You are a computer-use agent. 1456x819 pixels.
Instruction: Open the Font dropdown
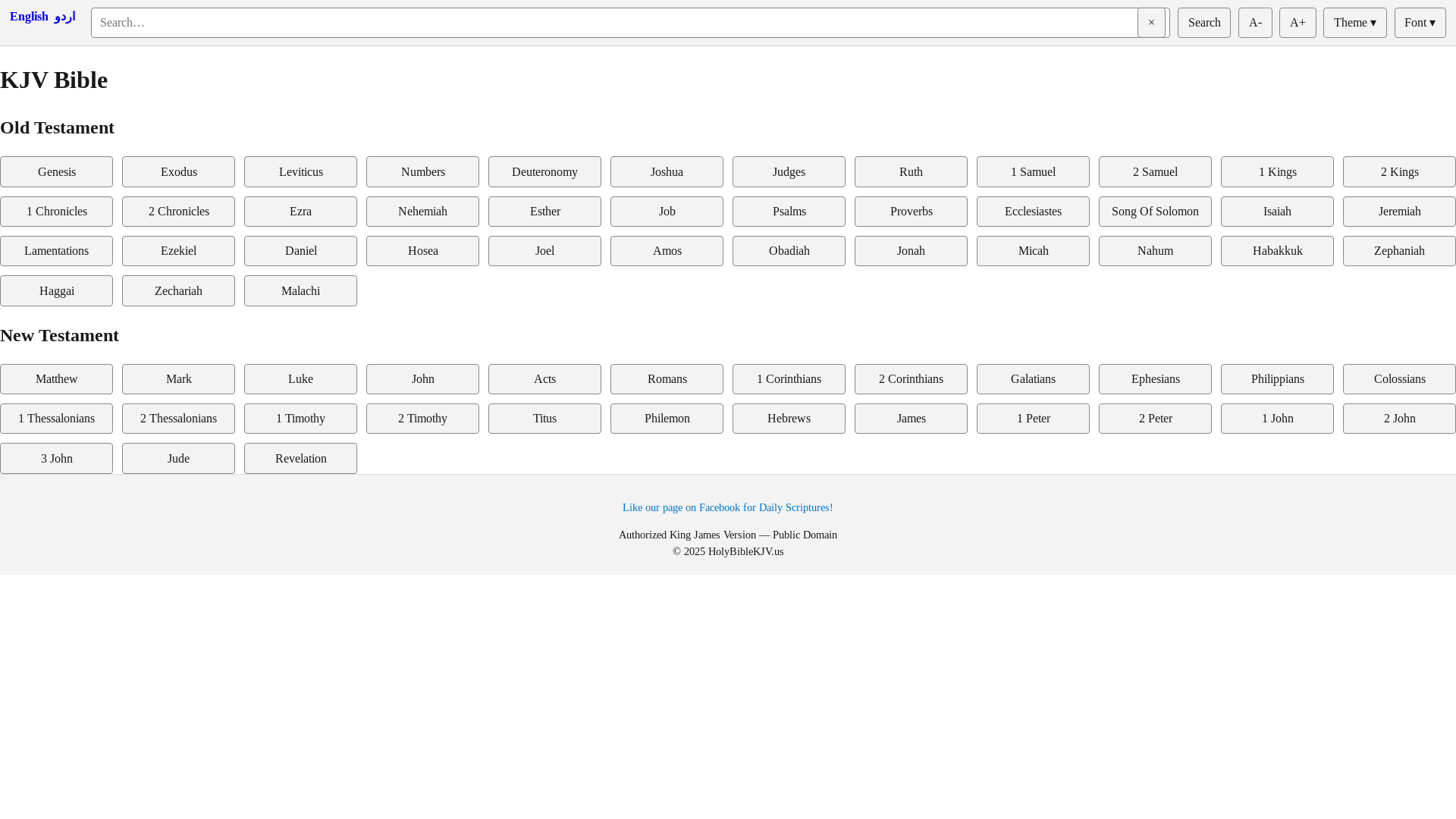(x=1420, y=23)
